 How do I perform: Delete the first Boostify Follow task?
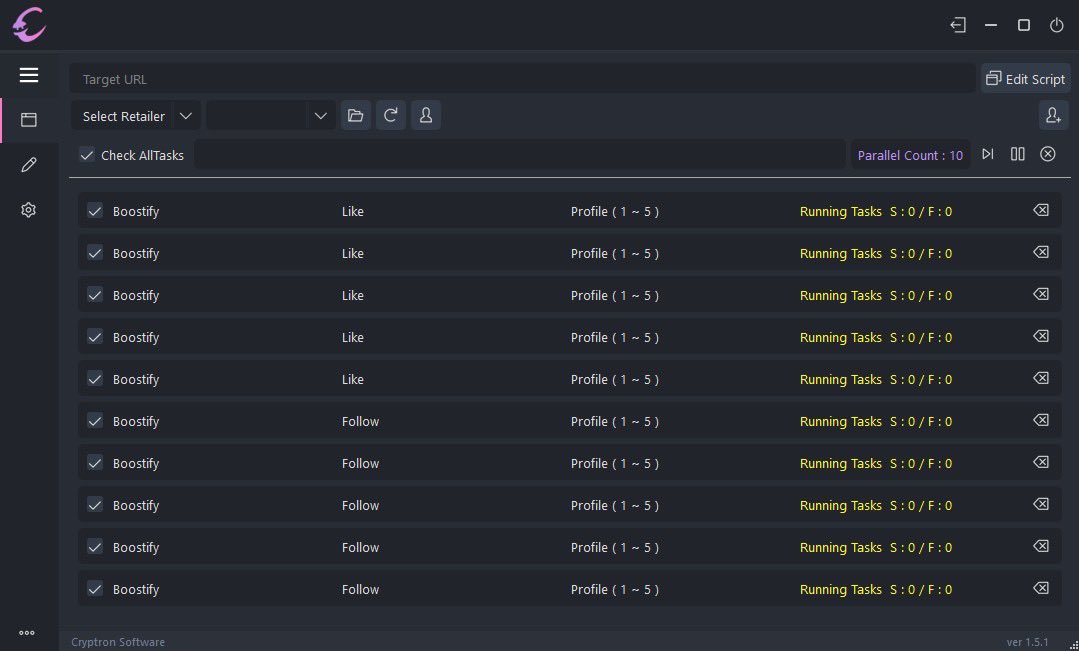click(x=1041, y=420)
